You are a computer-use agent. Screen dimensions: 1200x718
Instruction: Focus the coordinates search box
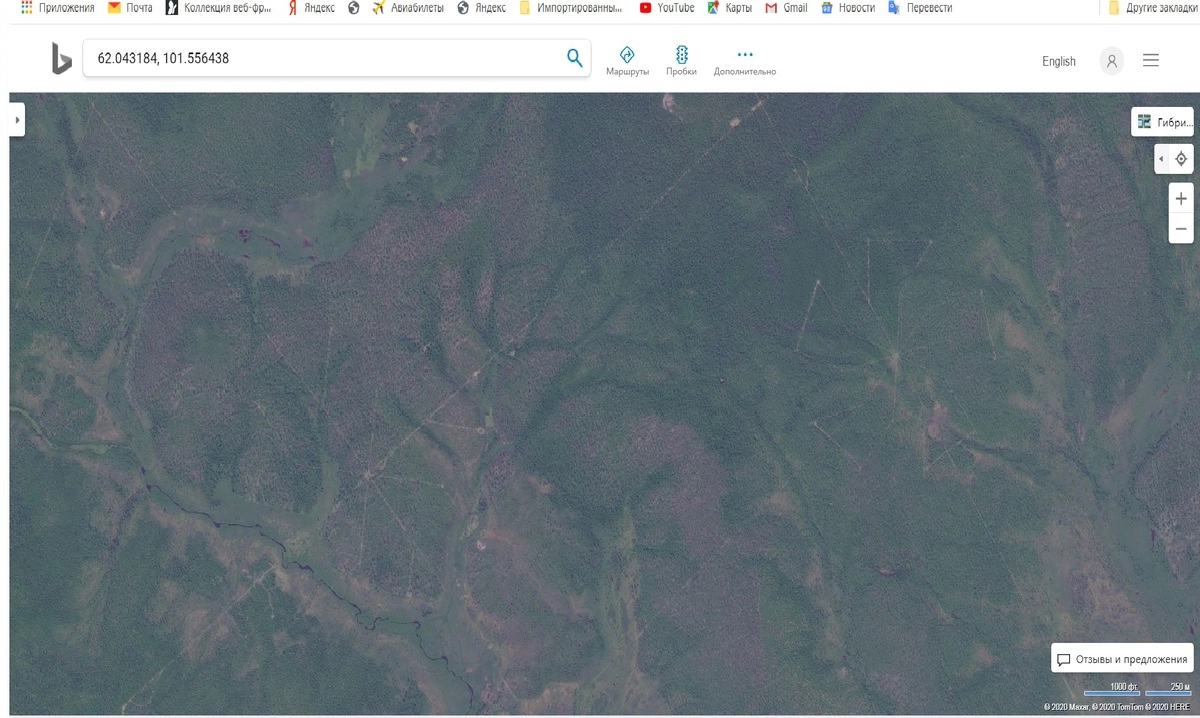point(325,59)
